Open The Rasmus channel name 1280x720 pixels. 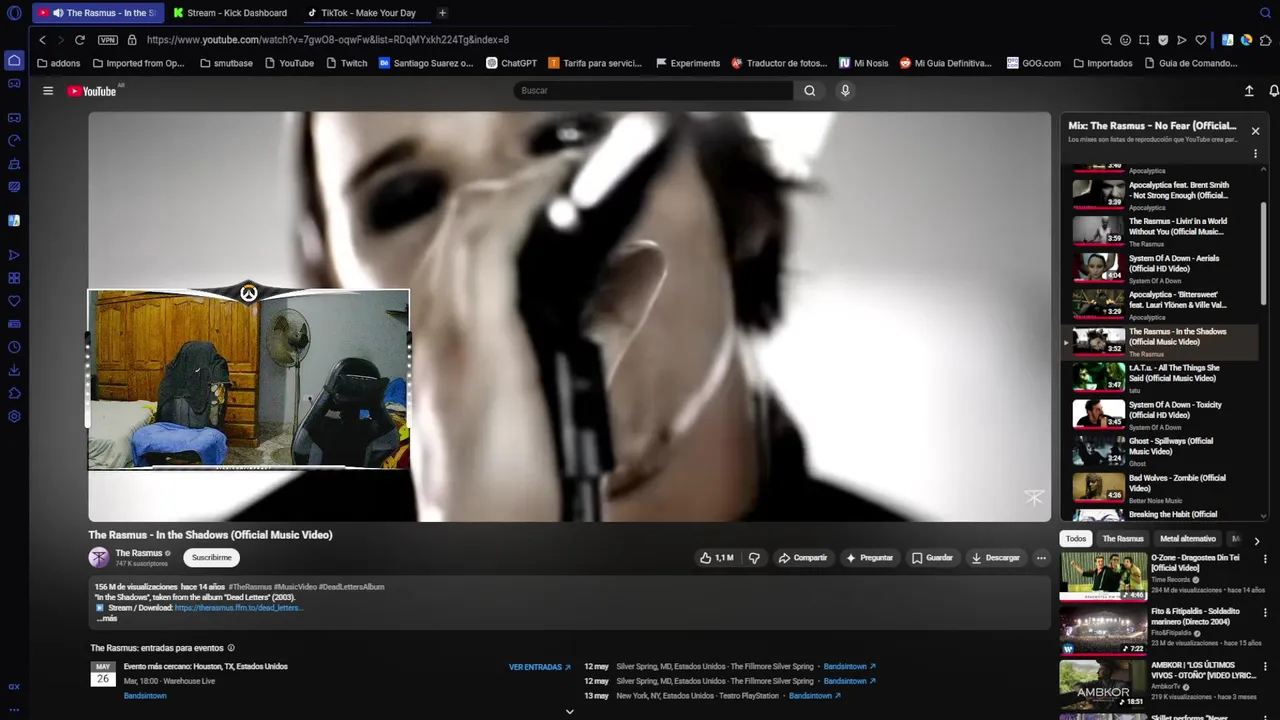[x=138, y=553]
